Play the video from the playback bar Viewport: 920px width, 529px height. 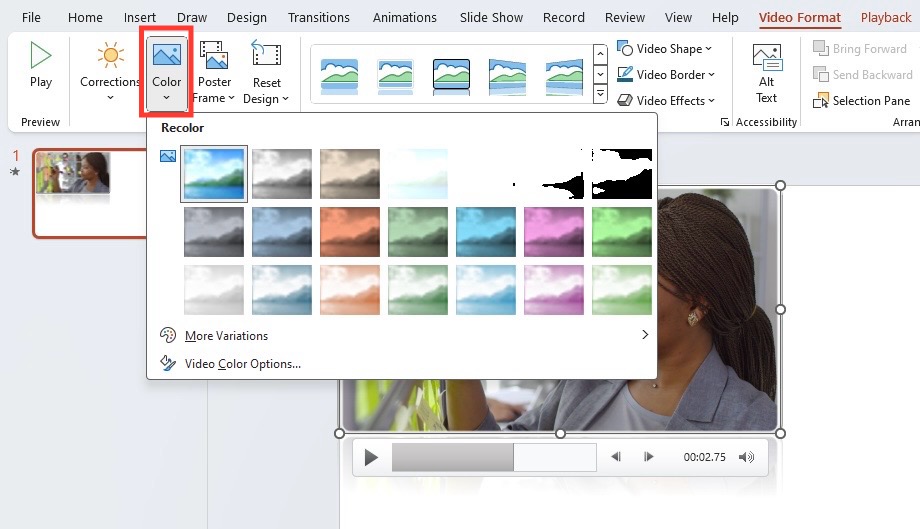[371, 457]
